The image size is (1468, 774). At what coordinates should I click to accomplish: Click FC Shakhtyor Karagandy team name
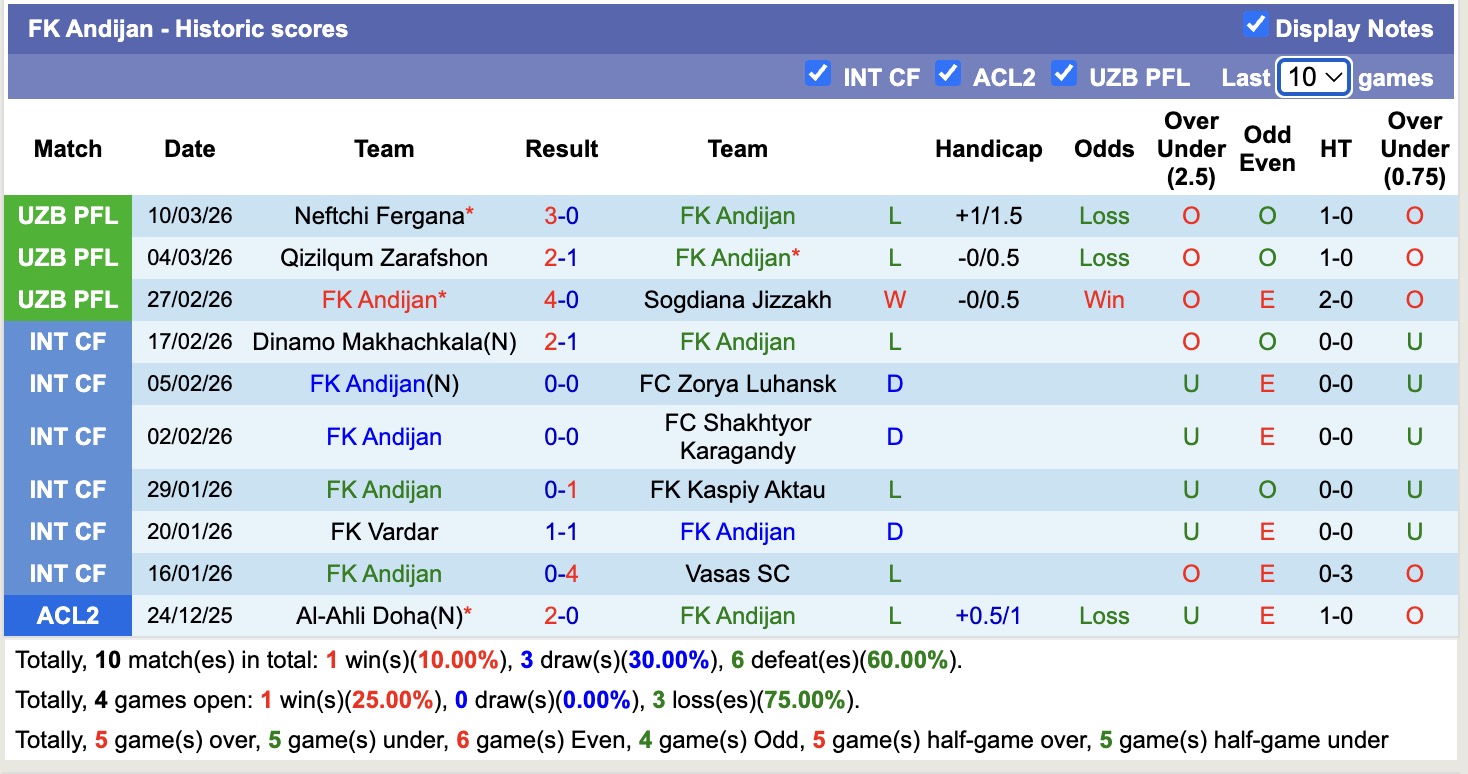(737, 437)
